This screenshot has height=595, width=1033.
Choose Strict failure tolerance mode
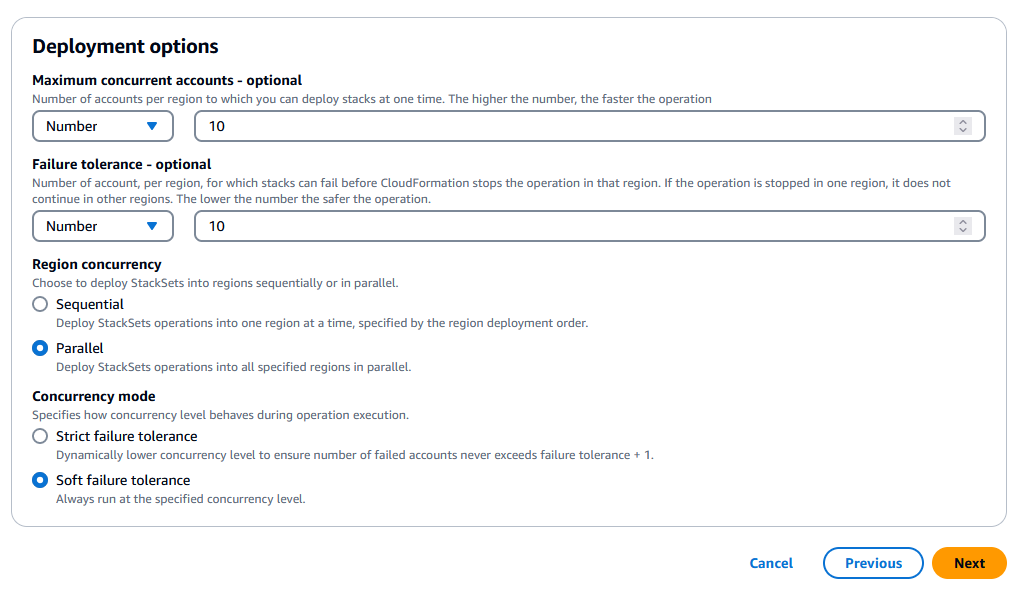point(40,436)
